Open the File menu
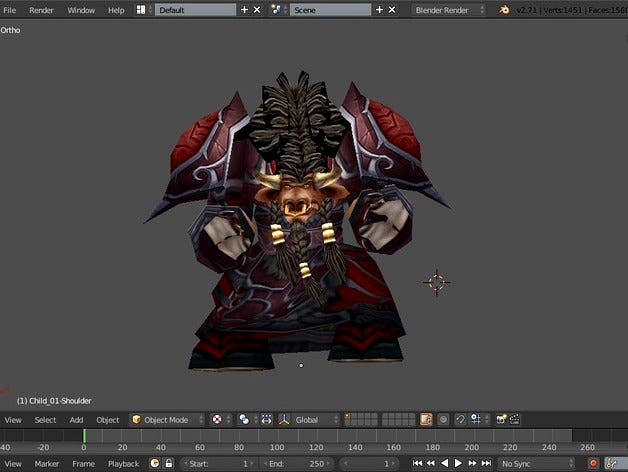628x472 pixels. (10, 10)
